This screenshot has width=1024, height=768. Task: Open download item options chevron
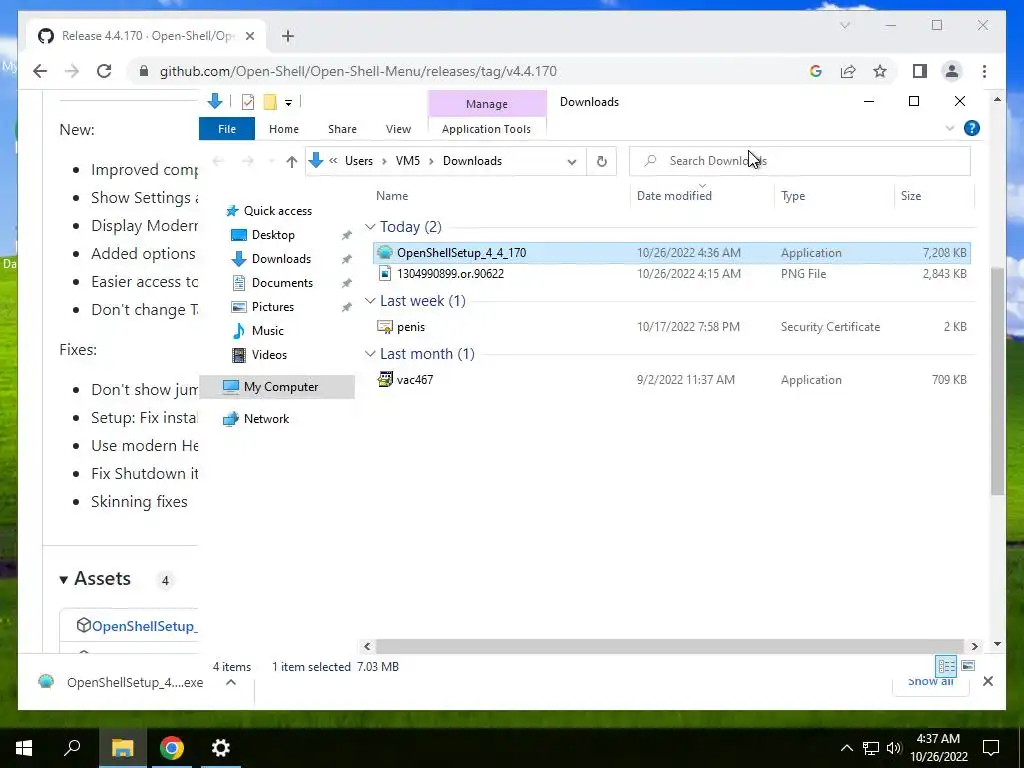pos(231,682)
